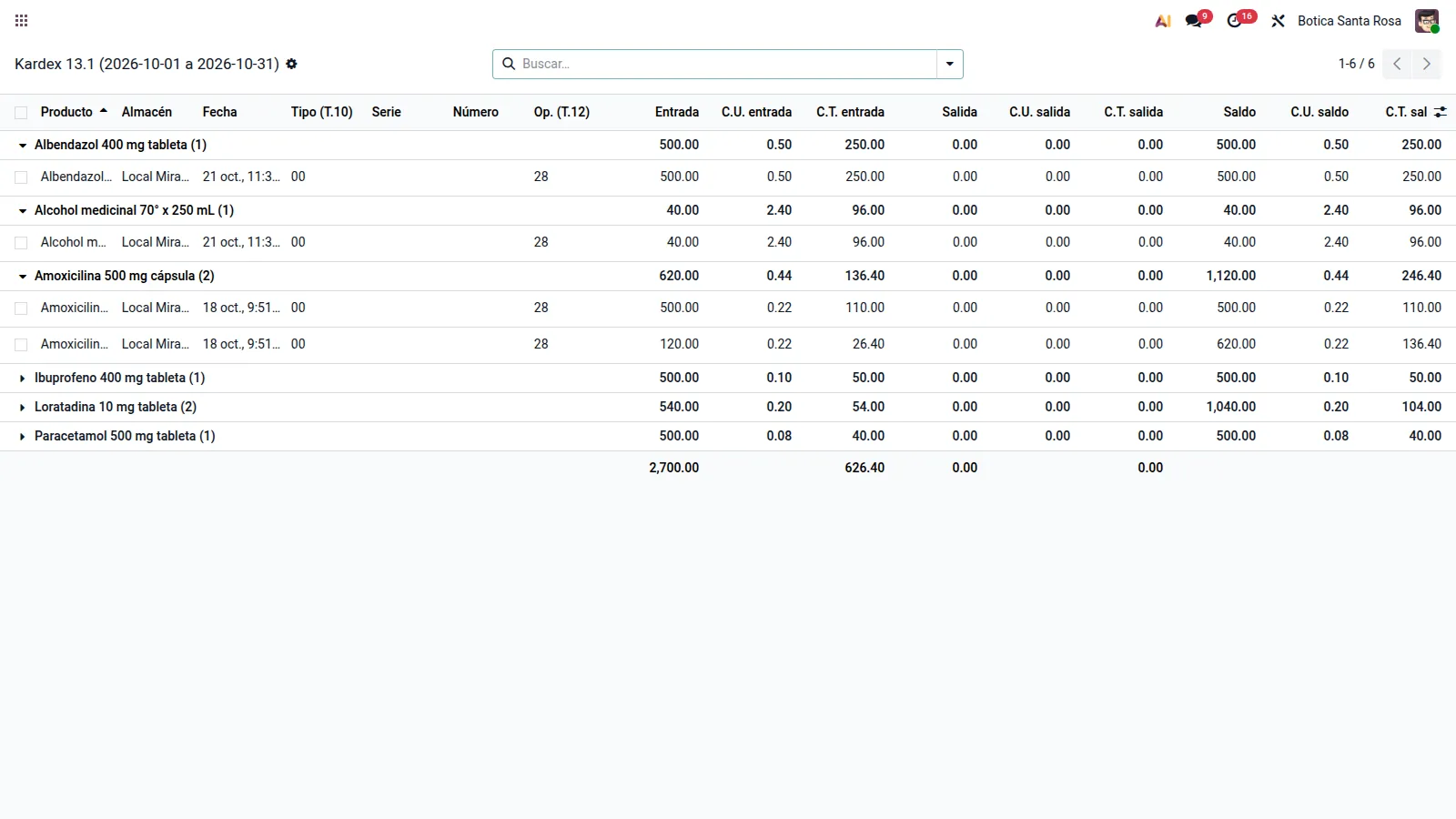Sort by the Producto column header
Viewport: 1456px width, 819px height.
(x=66, y=112)
